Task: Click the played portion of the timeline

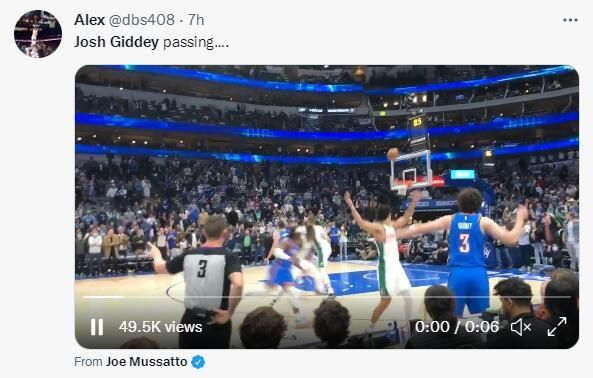Action: tap(103, 297)
